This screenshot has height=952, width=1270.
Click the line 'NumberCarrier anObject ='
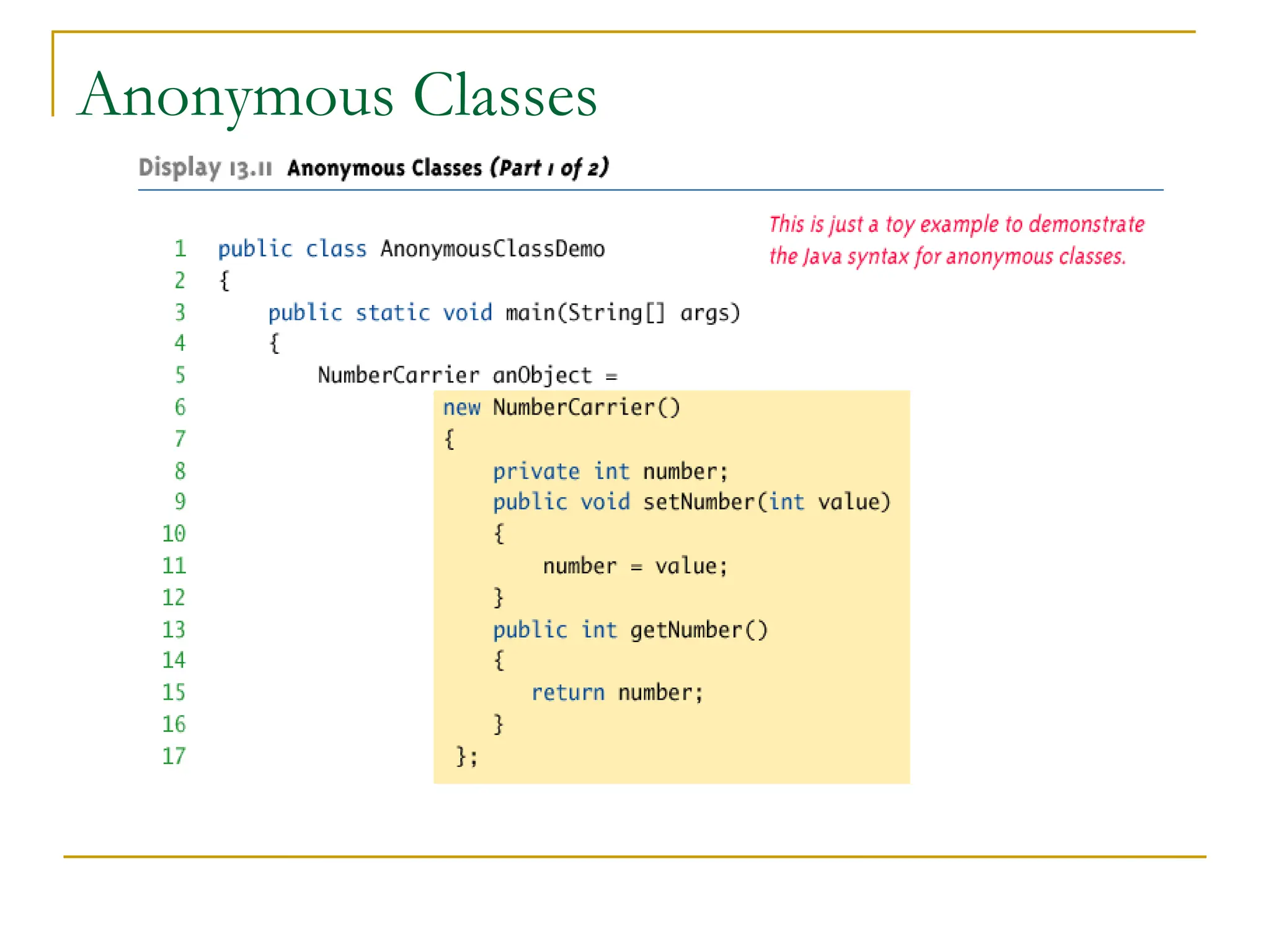tap(468, 376)
